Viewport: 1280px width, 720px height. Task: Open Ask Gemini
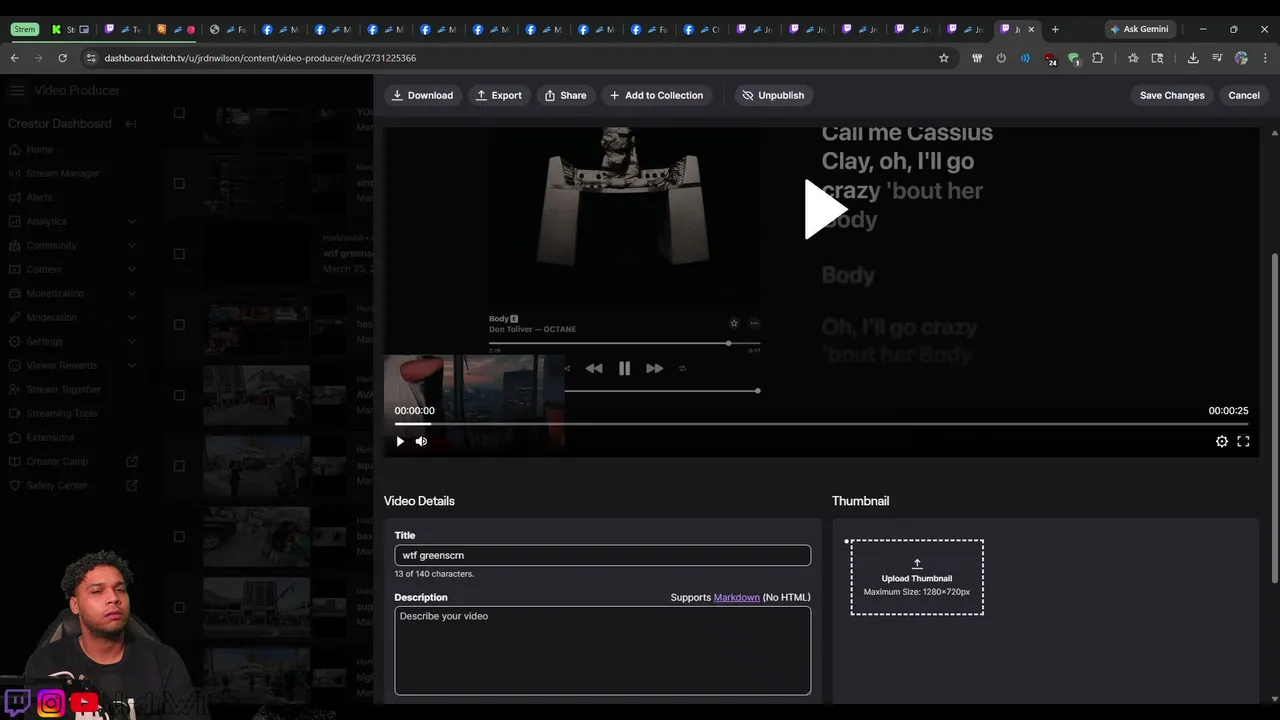click(x=1139, y=29)
